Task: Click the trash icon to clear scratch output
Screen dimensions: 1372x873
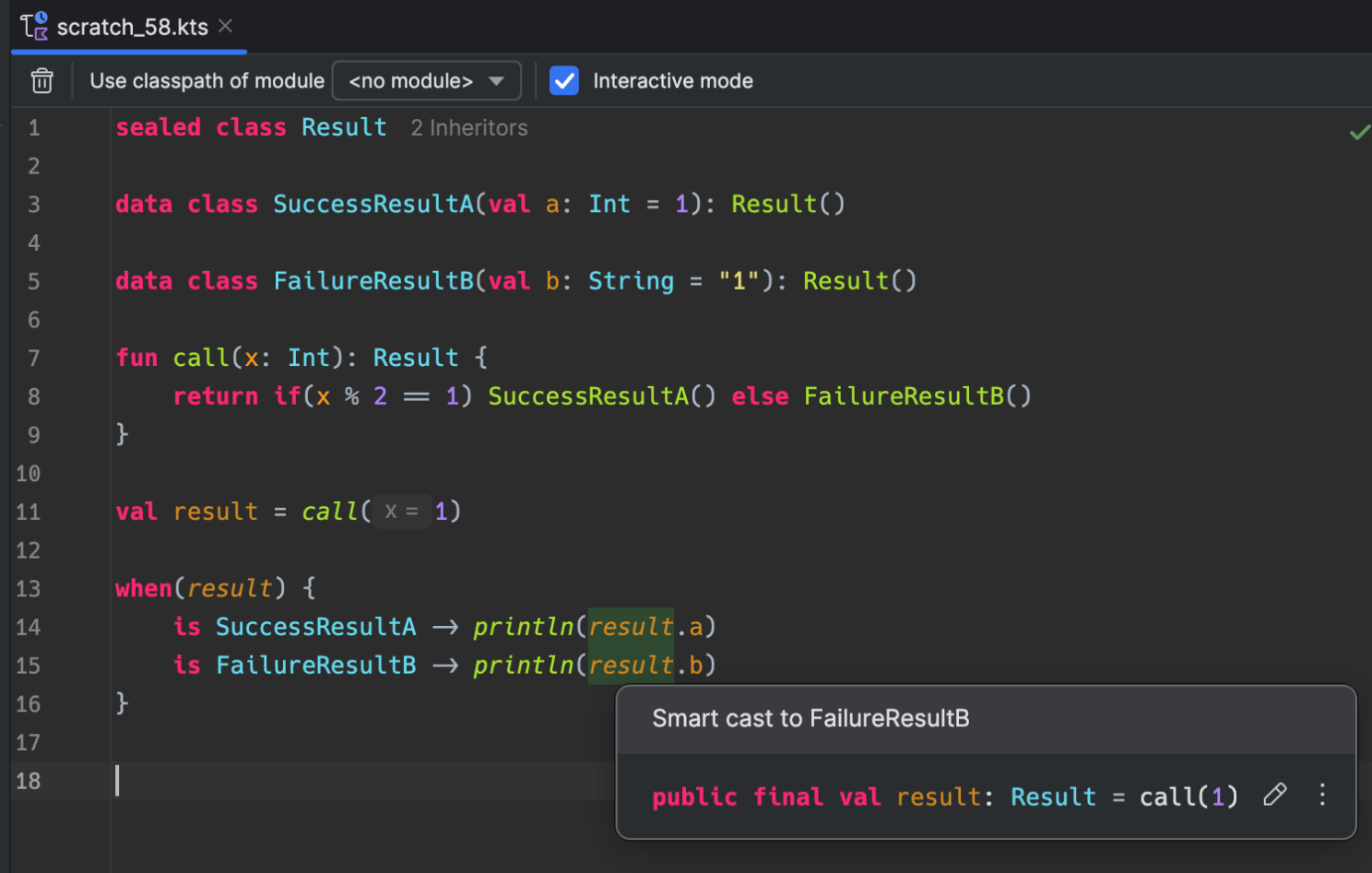Action: click(x=41, y=81)
